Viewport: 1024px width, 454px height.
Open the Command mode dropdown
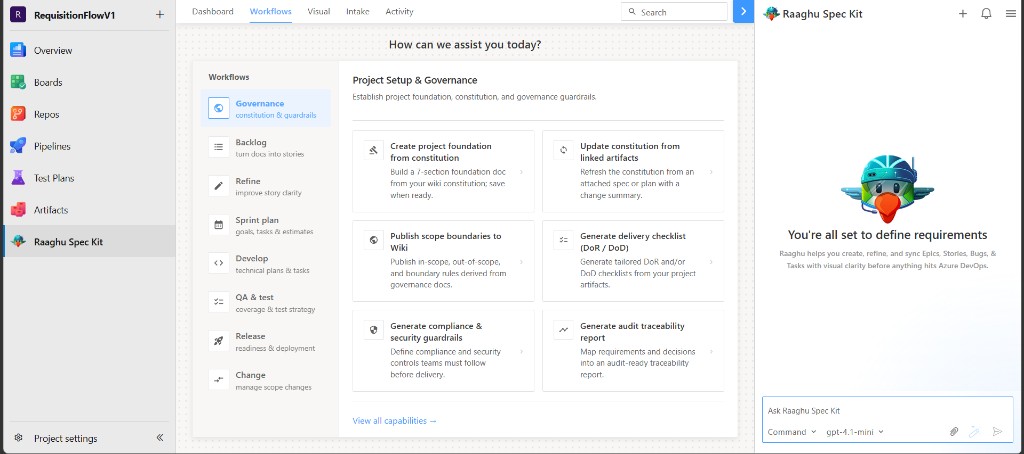pos(792,432)
